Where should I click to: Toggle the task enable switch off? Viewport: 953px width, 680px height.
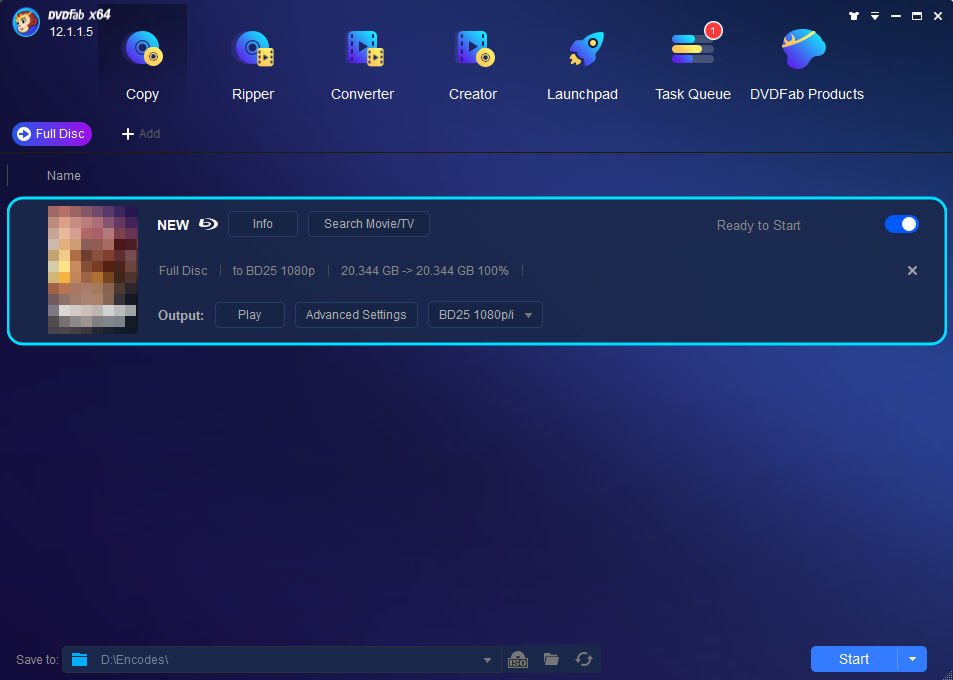(x=901, y=224)
